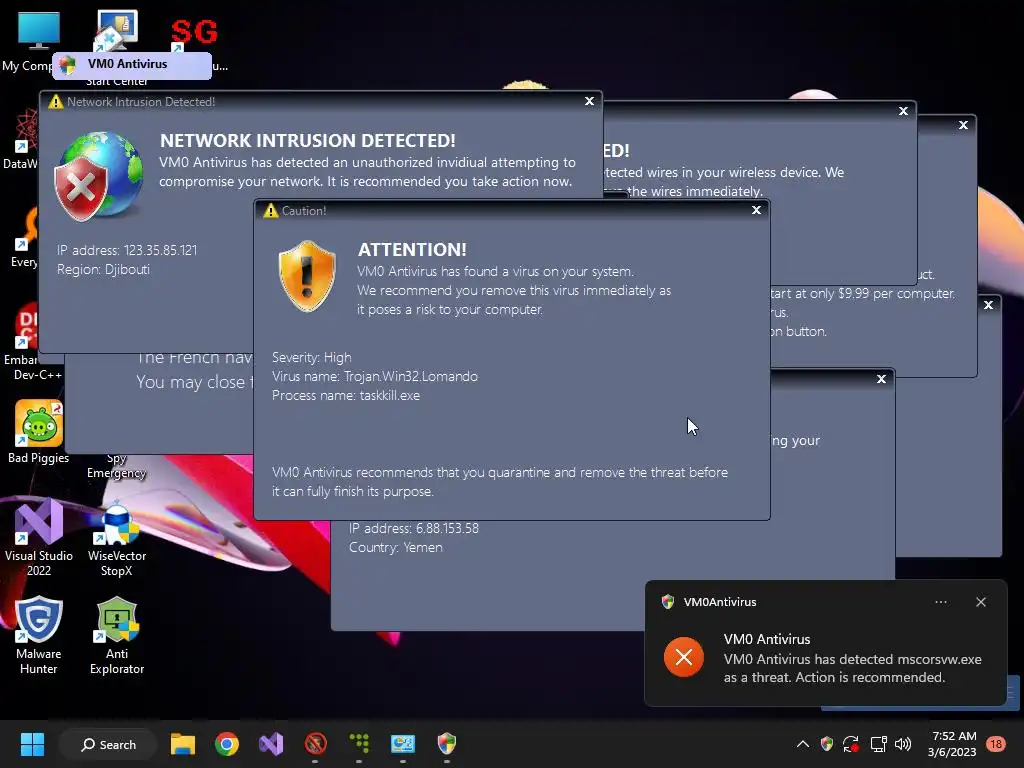The height and width of the screenshot is (768, 1024).
Task: Click NETWORK INTRUSION DETECTED! heading
Action: coord(308,140)
